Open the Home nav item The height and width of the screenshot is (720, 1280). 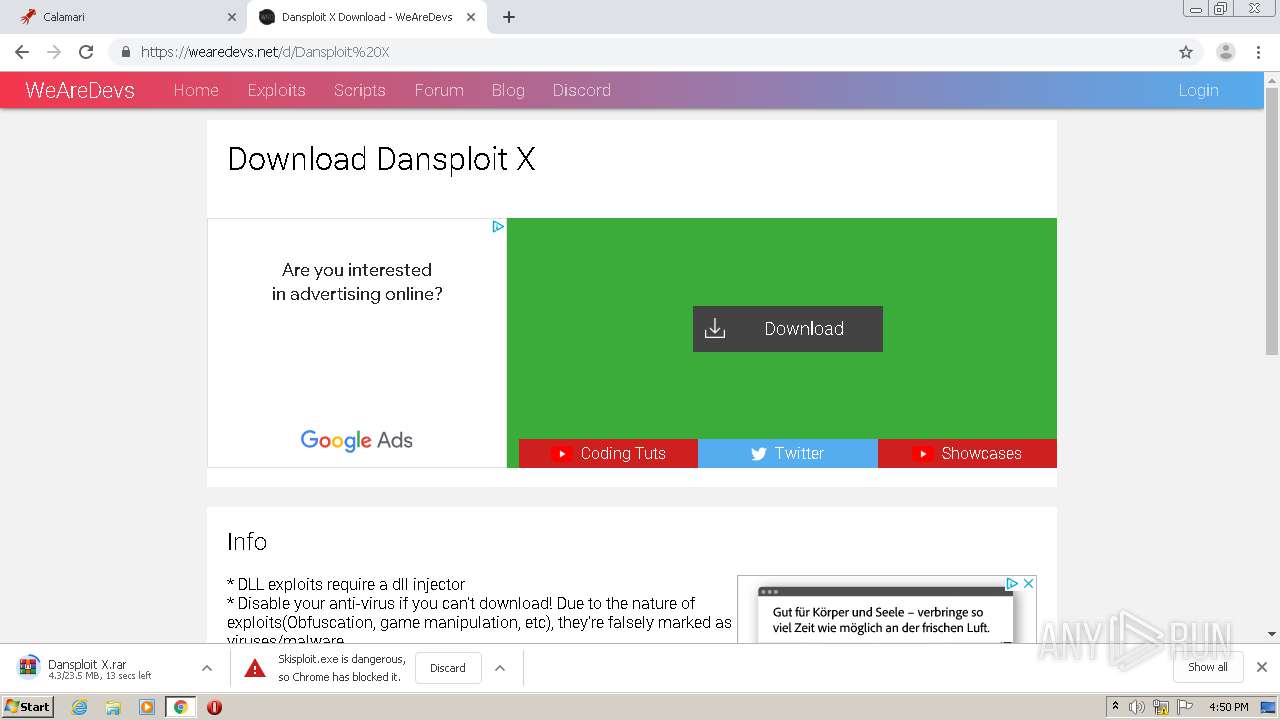(196, 90)
